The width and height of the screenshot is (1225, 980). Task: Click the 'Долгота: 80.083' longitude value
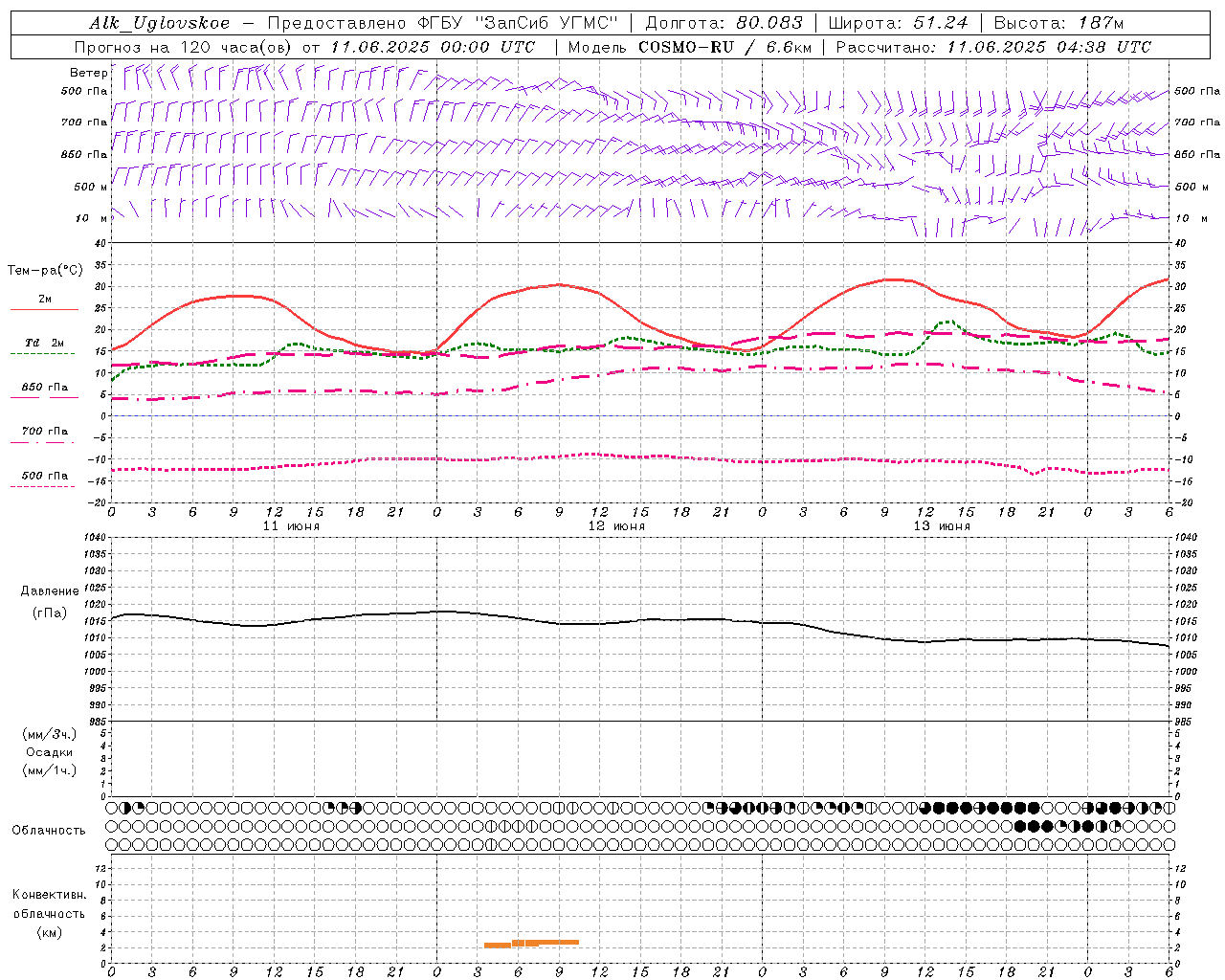point(724,23)
